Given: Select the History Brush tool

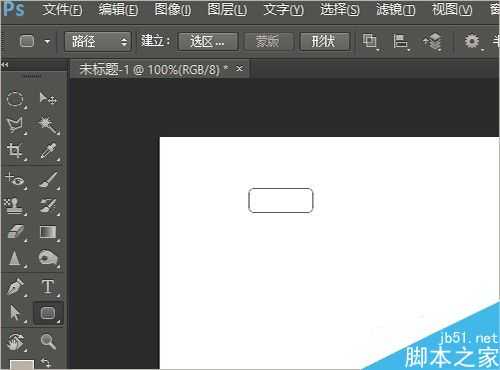Looking at the screenshot, I should [x=48, y=206].
